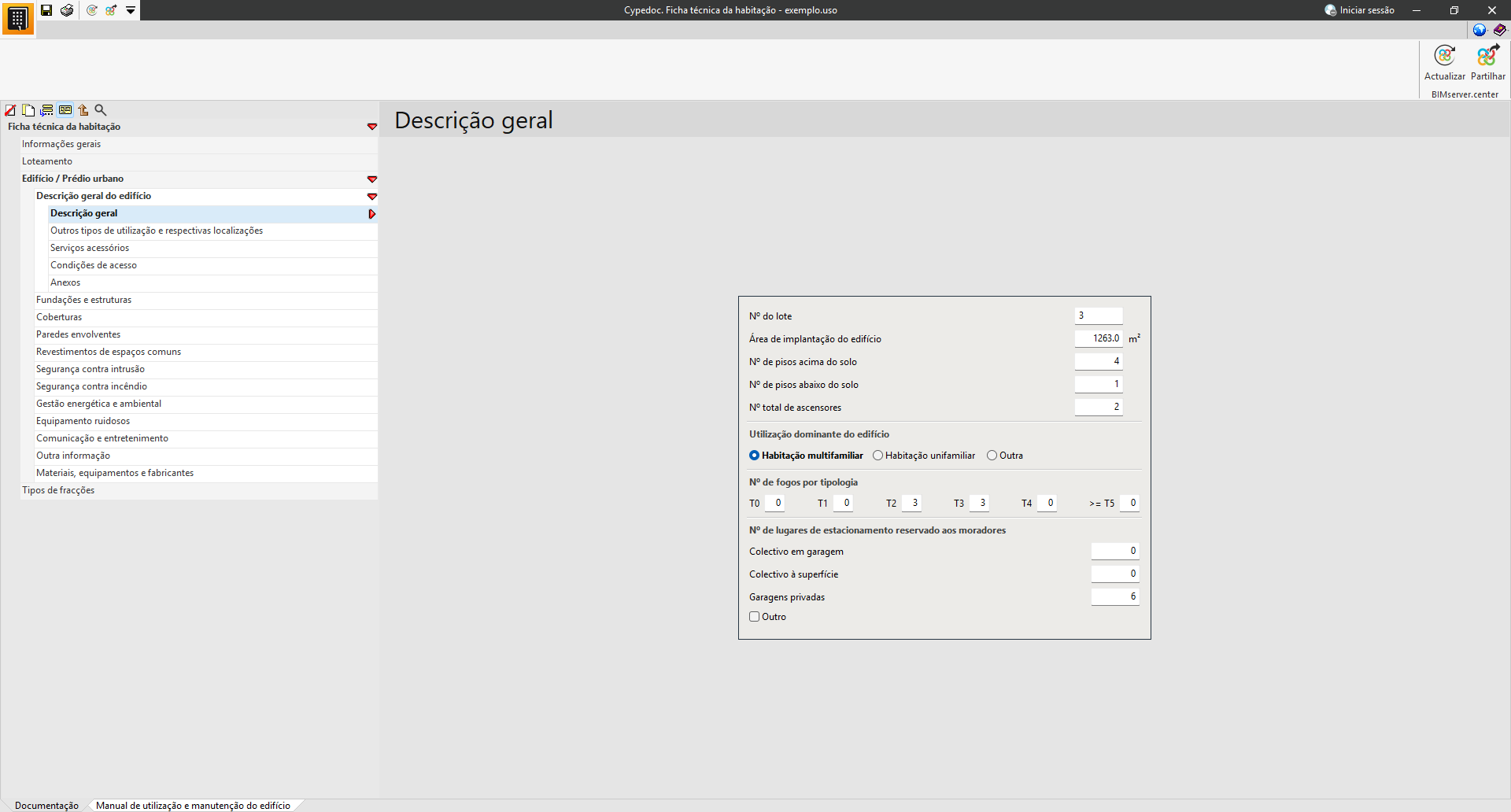The width and height of the screenshot is (1511, 812).
Task: Click the red arrow on the Descrição geral row
Action: pyautogui.click(x=372, y=214)
